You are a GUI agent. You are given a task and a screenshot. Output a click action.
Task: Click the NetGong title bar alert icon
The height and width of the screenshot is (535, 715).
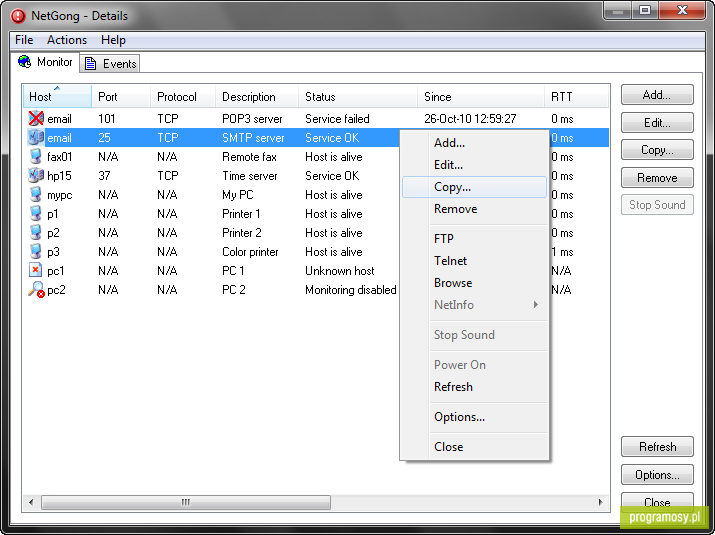point(18,16)
